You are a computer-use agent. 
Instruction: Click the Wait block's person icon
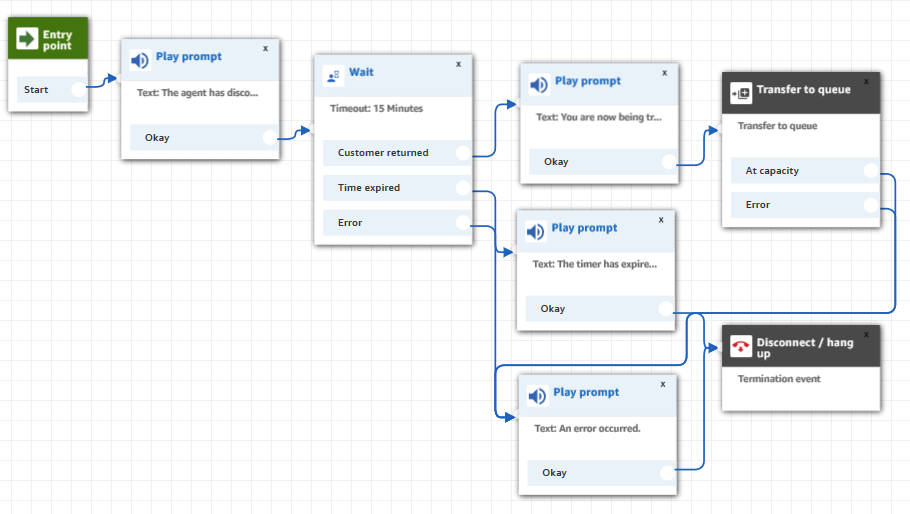click(333, 75)
